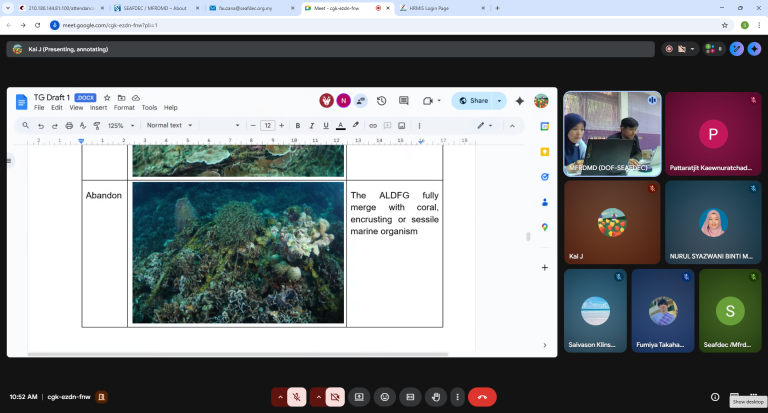Pick a text color

point(340,126)
